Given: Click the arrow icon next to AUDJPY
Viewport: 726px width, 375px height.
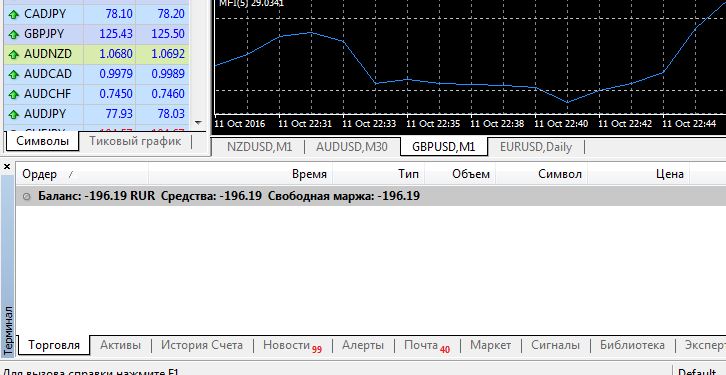Looking at the screenshot, I should click(x=13, y=114).
